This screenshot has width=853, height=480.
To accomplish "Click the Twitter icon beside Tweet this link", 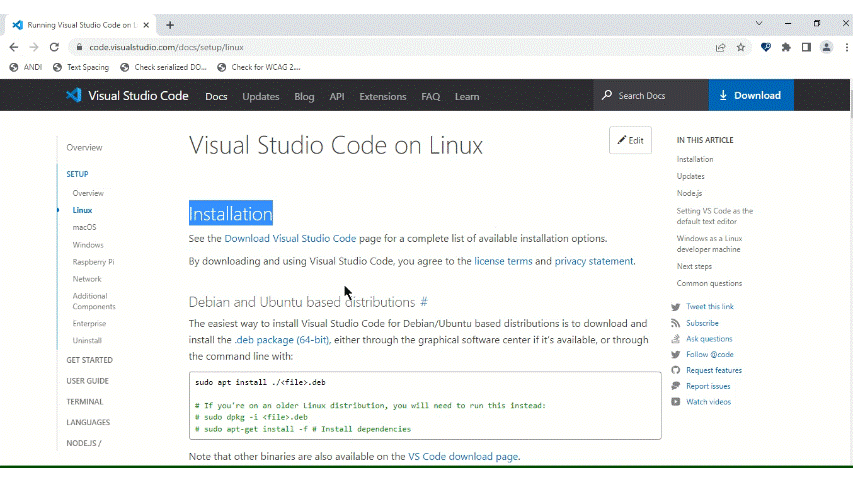I will click(x=676, y=307).
